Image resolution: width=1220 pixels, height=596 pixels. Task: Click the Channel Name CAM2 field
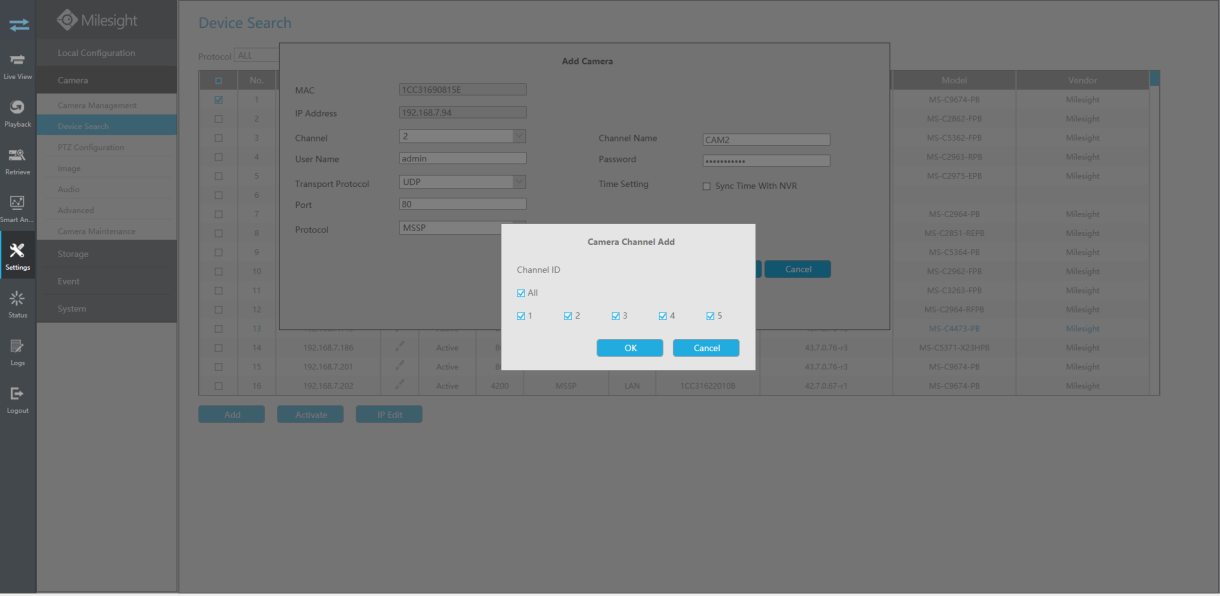[767, 140]
